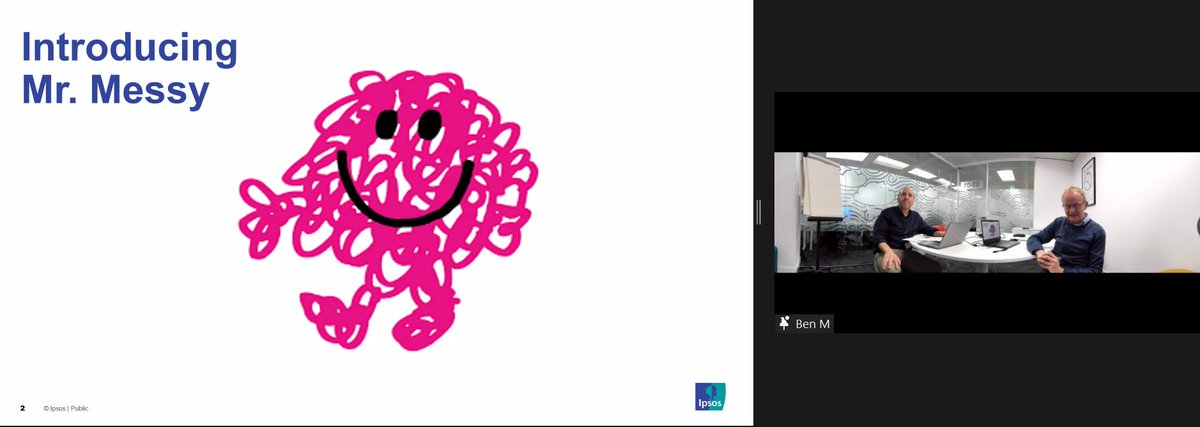Click the divider handle between slide and video
Viewport: 1200px width, 427px height.
(x=760, y=212)
